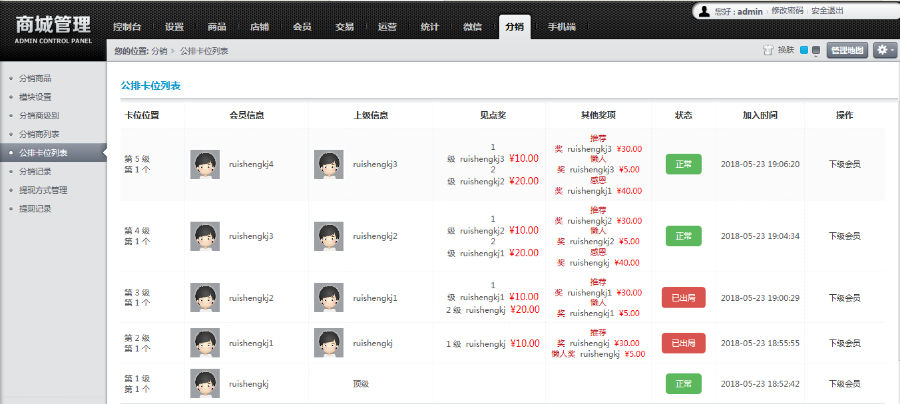
Task: Open 下级会员 for the 19:06:20 row
Action: pyautogui.click(x=844, y=164)
